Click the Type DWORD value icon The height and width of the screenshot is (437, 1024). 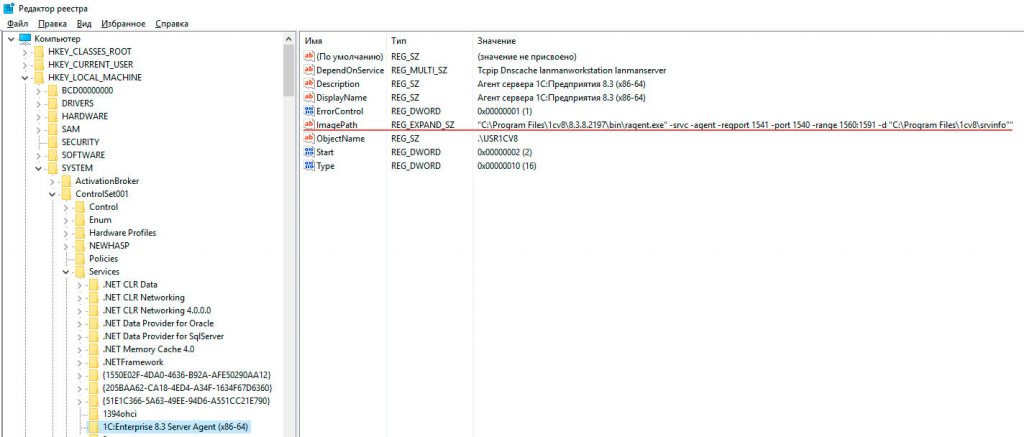[309, 166]
